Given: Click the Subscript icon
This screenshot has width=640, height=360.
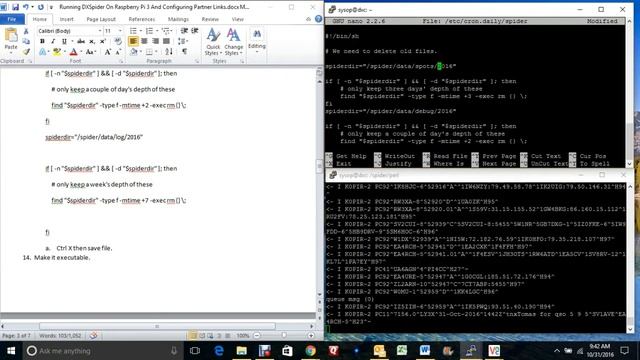Looking at the screenshot, I should click(92, 41).
